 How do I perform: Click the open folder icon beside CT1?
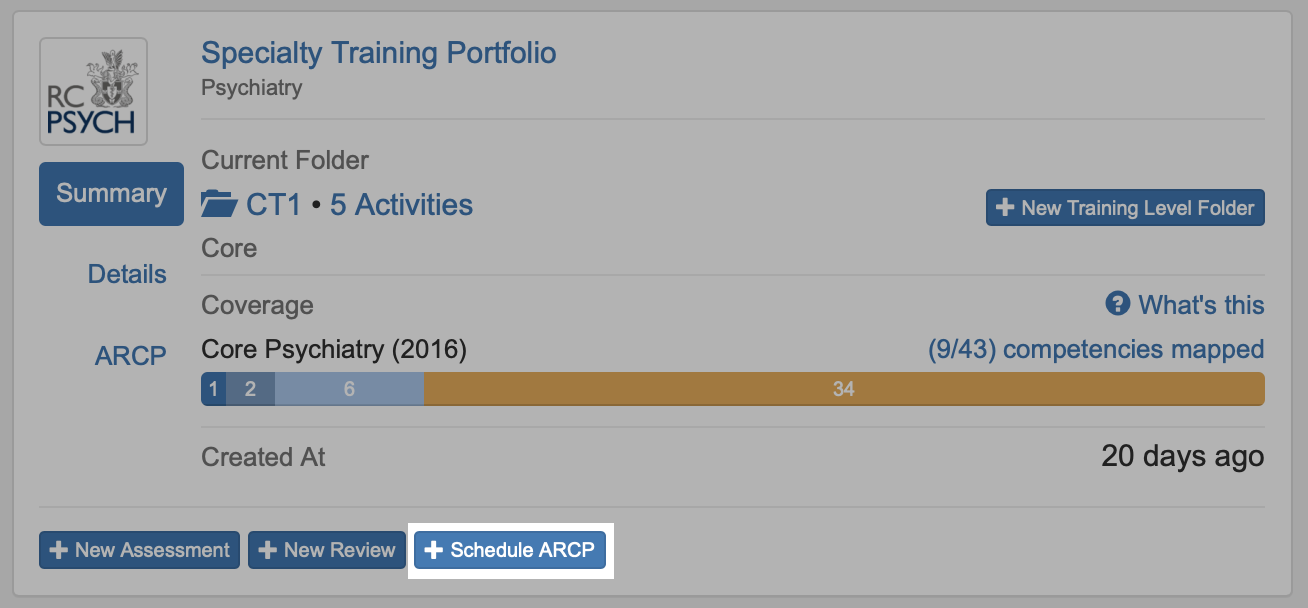[x=219, y=206]
